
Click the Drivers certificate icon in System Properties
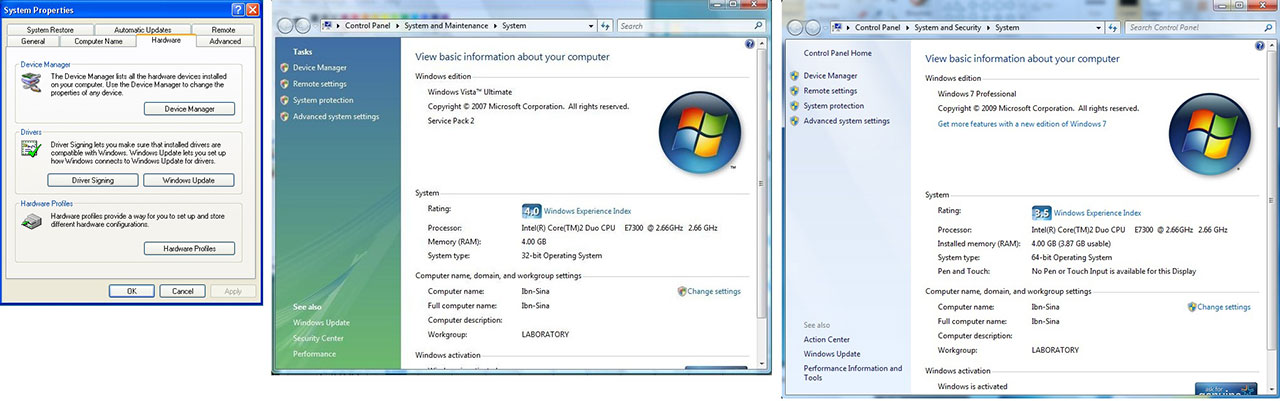31,149
